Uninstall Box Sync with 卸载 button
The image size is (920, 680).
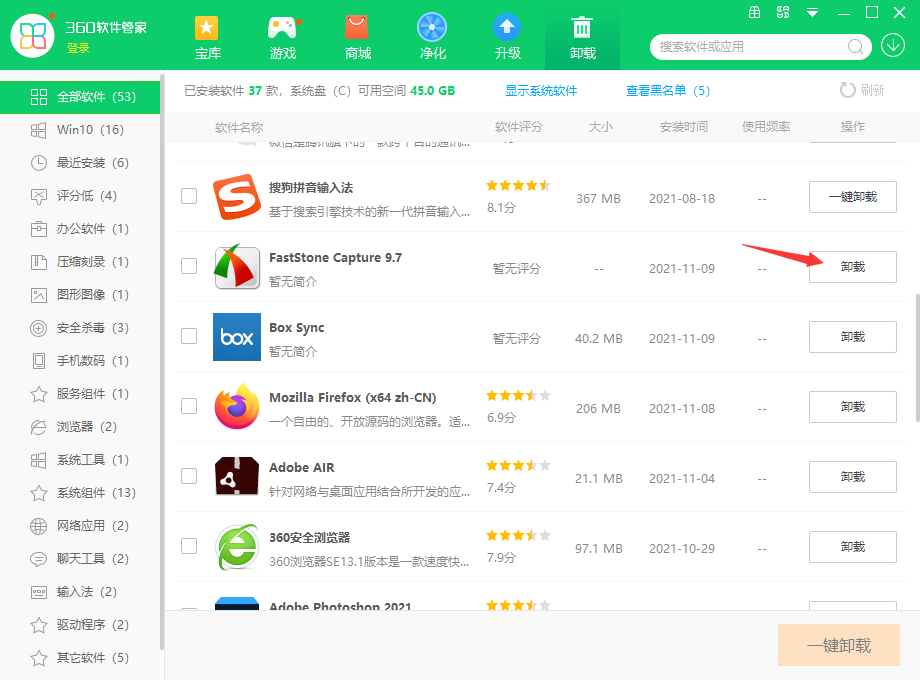853,337
